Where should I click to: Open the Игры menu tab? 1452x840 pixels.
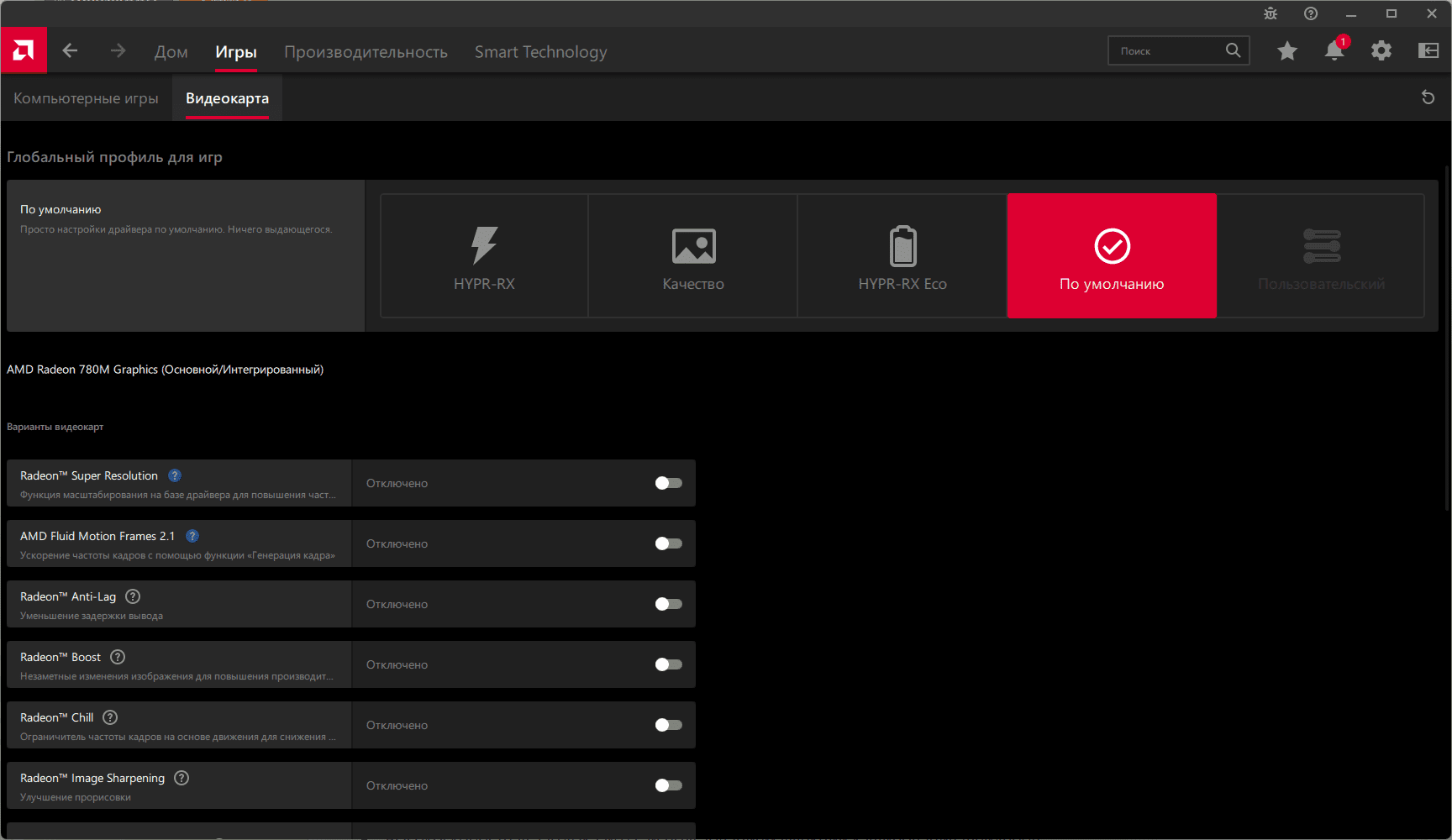click(x=236, y=52)
